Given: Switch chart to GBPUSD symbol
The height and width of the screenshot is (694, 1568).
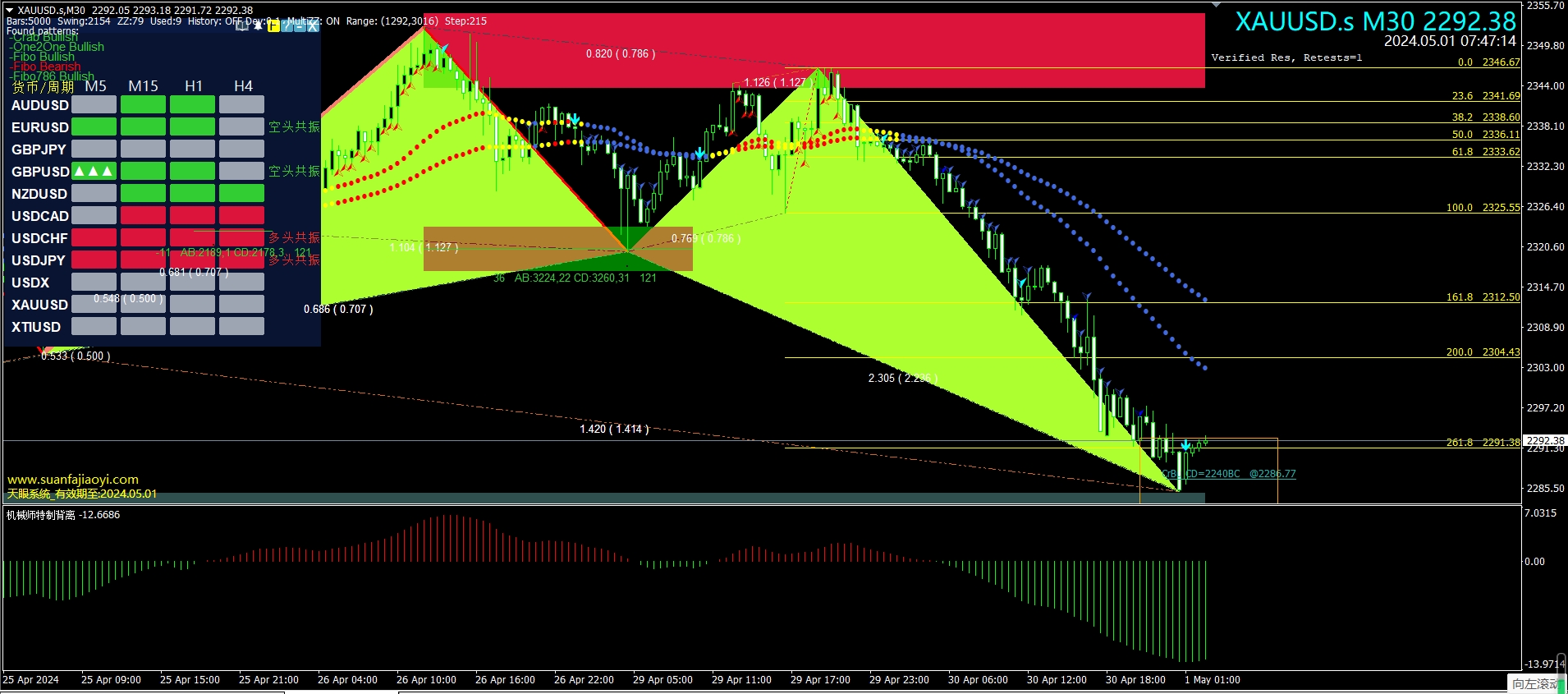Looking at the screenshot, I should tap(40, 172).
